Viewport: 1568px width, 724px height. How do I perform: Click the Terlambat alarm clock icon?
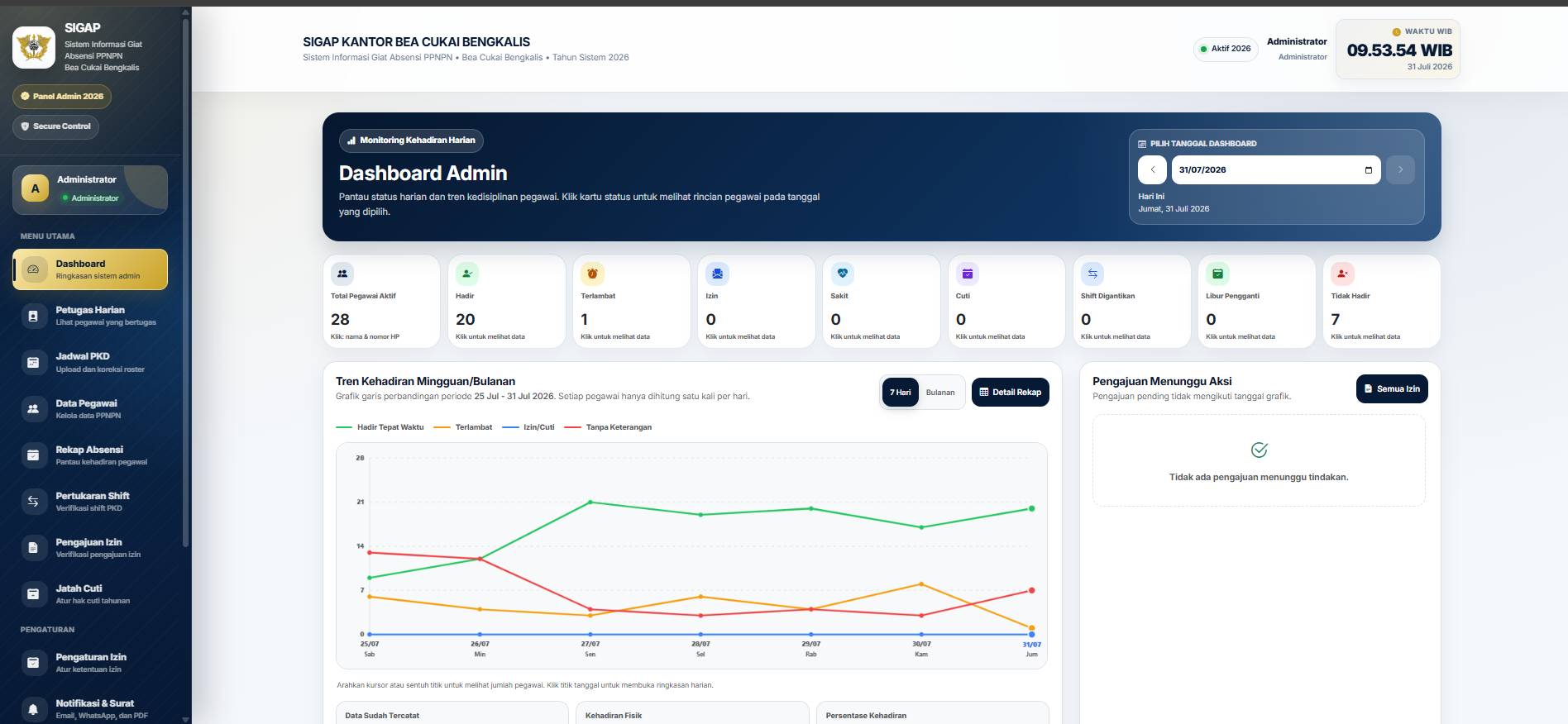tap(592, 274)
